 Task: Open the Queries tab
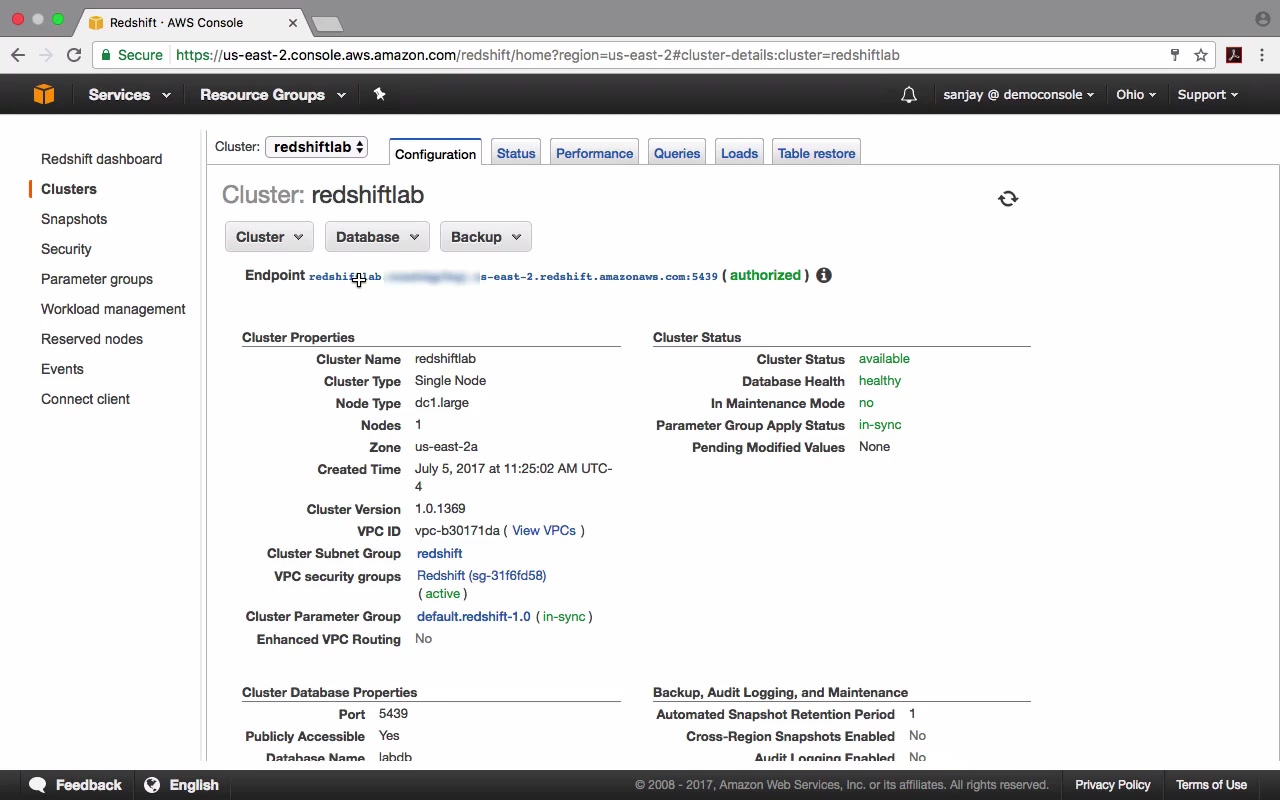[x=677, y=153]
